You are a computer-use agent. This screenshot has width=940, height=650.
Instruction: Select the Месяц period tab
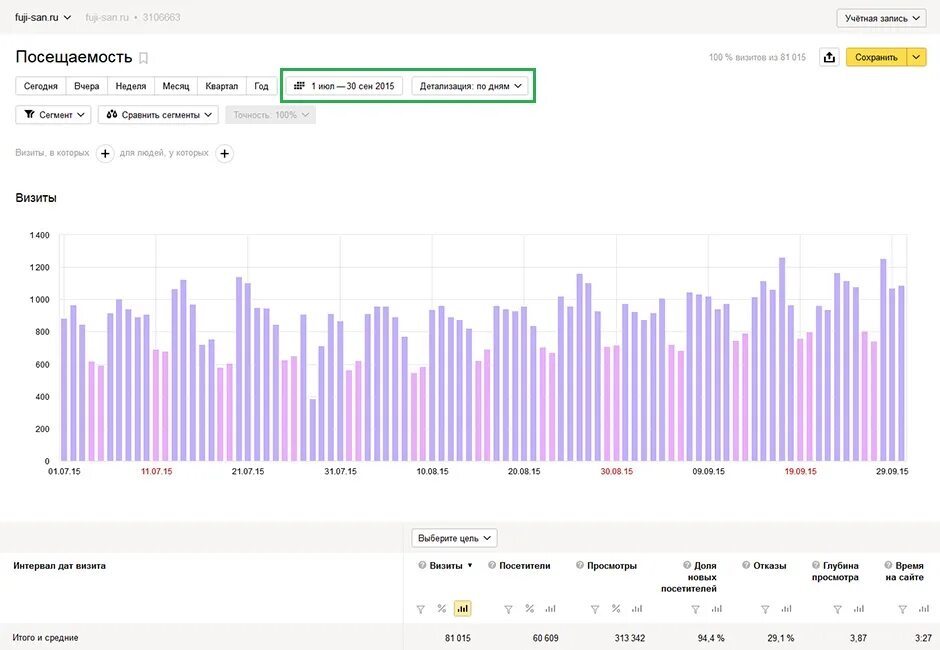[176, 86]
